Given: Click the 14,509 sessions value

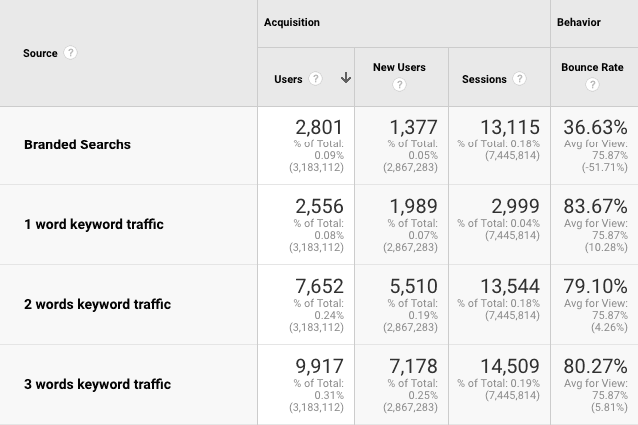Looking at the screenshot, I should [510, 367].
